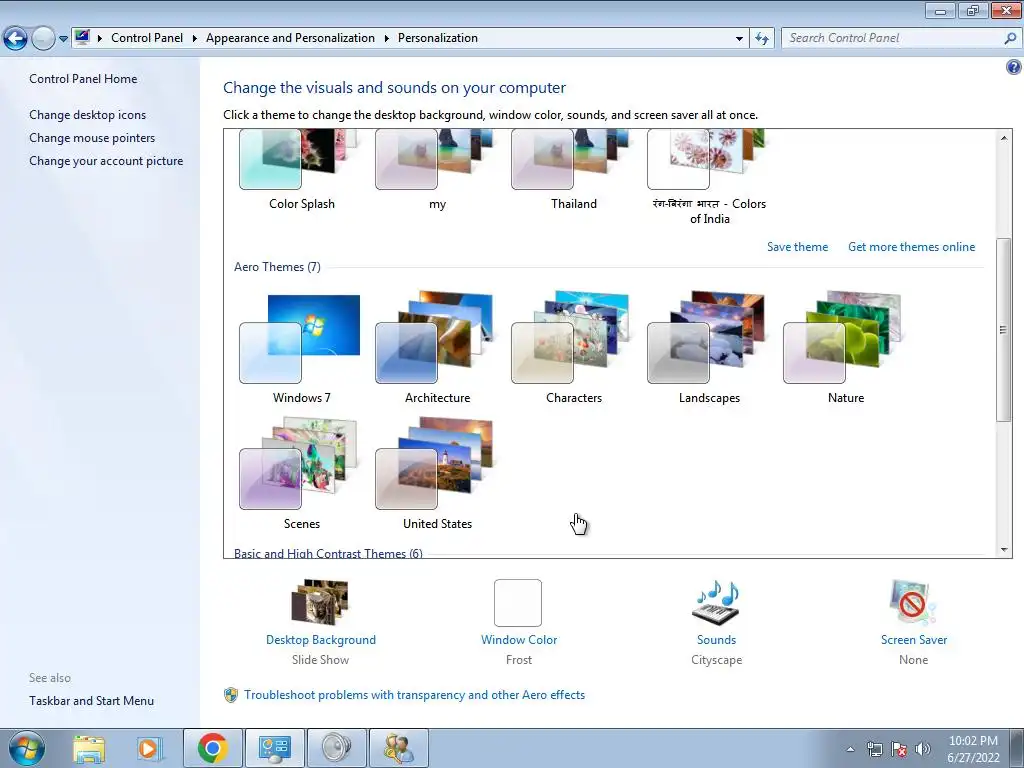
Task: Click the Search Control Panel field
Action: point(893,38)
